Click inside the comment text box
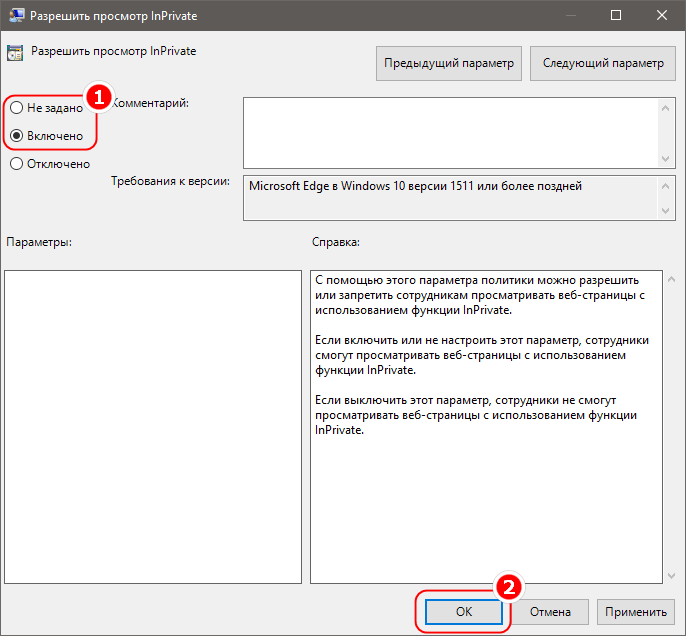Viewport: 686px width, 636px height. 451,133
